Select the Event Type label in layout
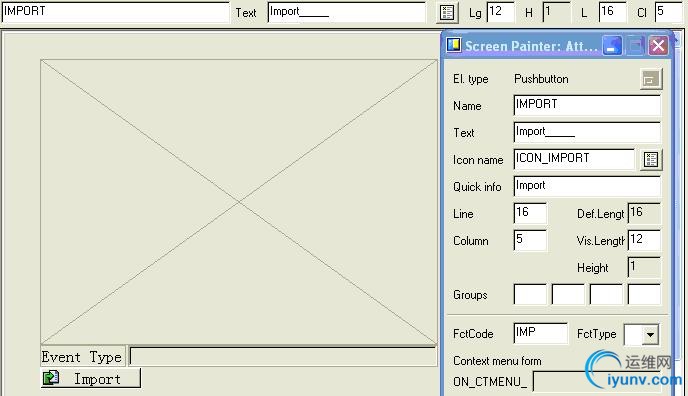688x396 pixels. pyautogui.click(x=82, y=357)
